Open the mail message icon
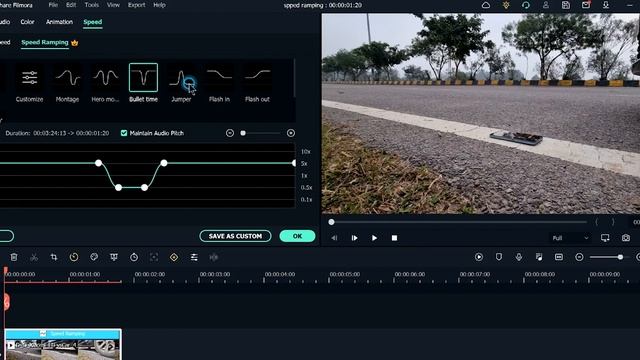Image resolution: width=640 pixels, height=360 pixels. pos(586,5)
